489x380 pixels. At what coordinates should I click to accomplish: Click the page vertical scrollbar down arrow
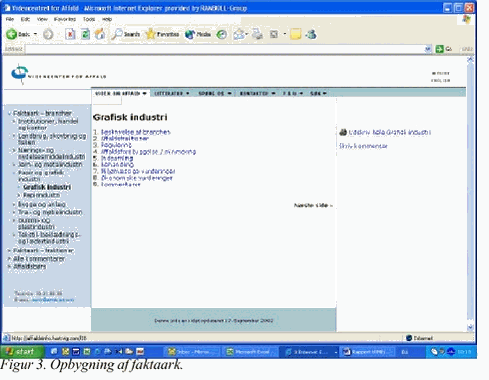[470, 327]
